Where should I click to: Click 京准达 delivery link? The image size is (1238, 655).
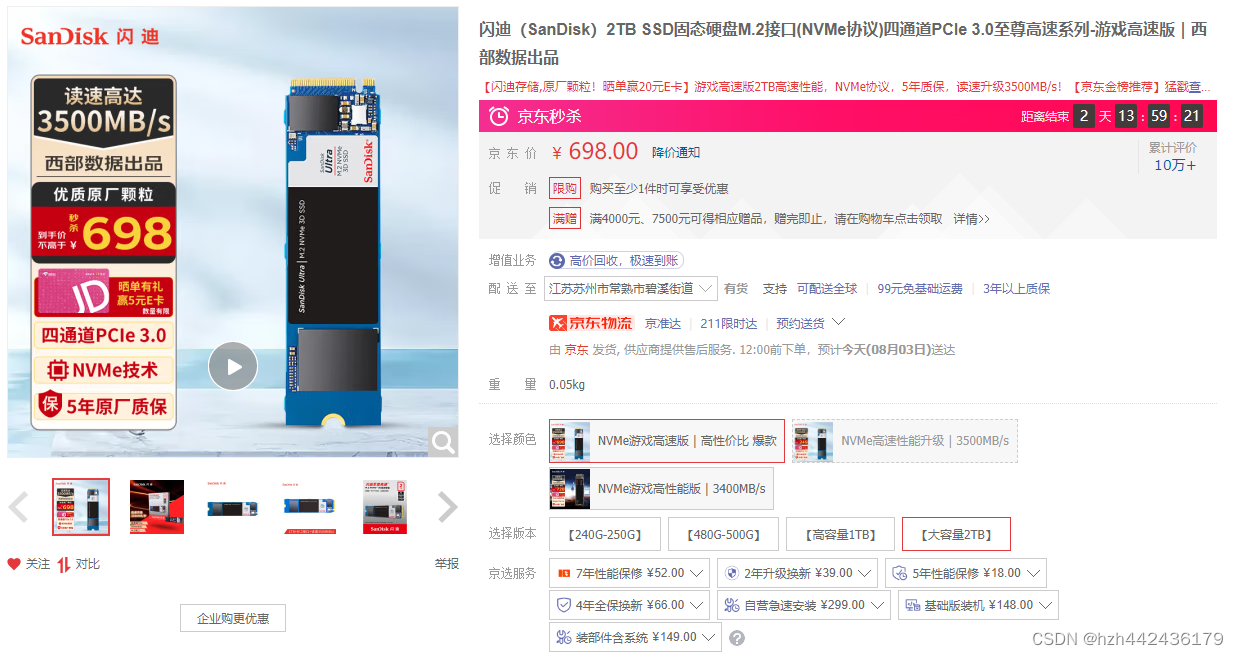tap(662, 323)
